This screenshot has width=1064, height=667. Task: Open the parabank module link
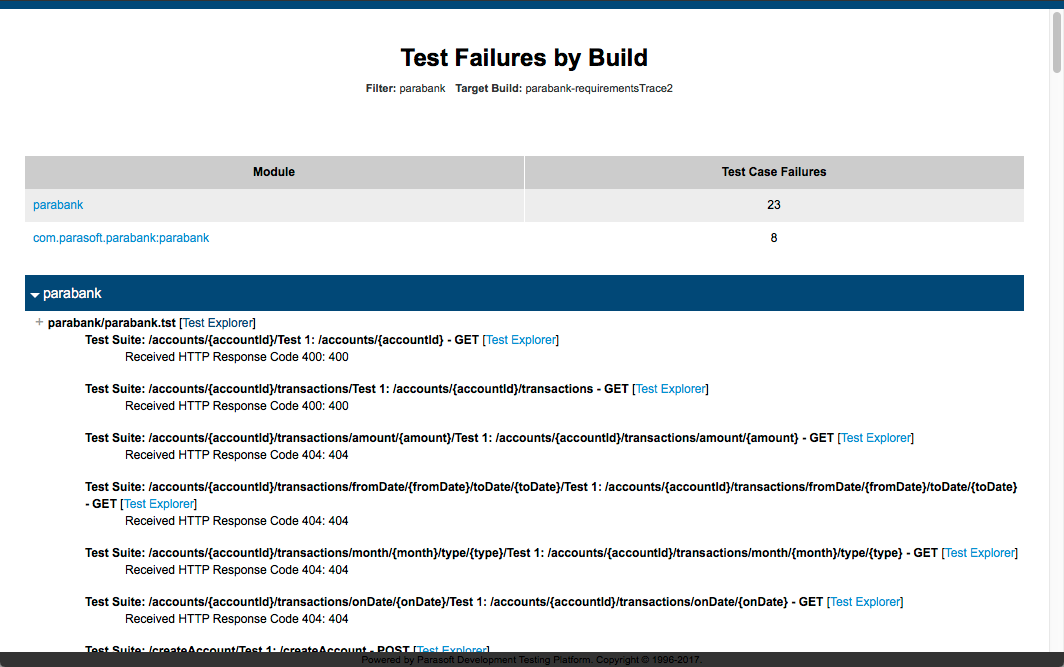tap(58, 205)
